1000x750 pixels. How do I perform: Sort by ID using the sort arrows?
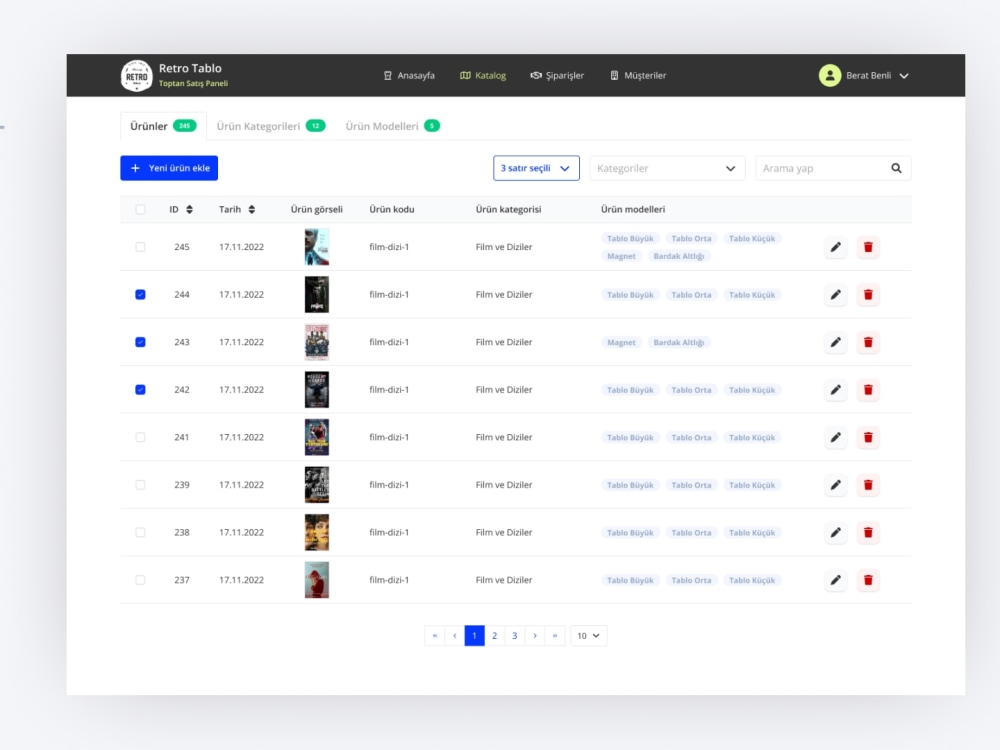pyautogui.click(x=189, y=209)
